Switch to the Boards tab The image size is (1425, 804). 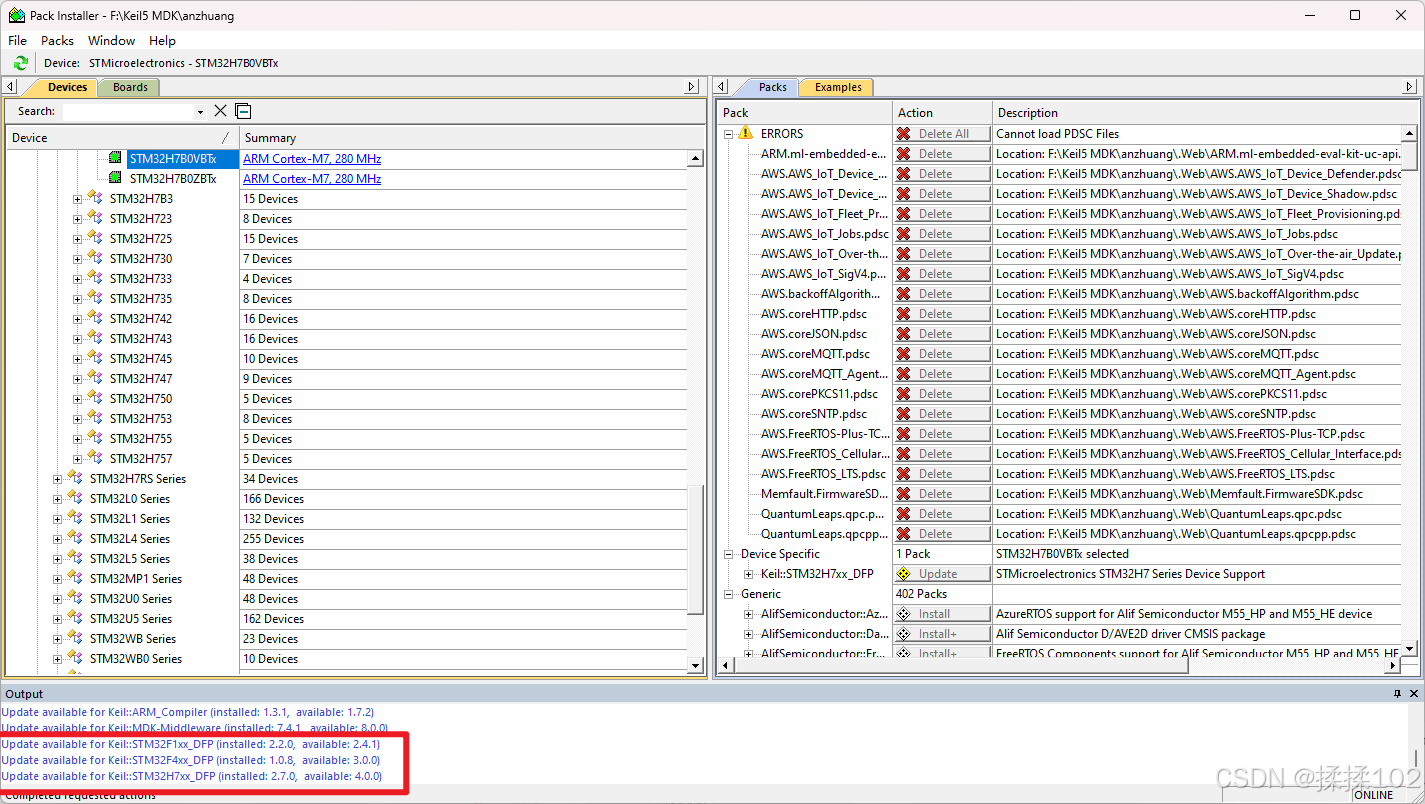click(x=129, y=87)
